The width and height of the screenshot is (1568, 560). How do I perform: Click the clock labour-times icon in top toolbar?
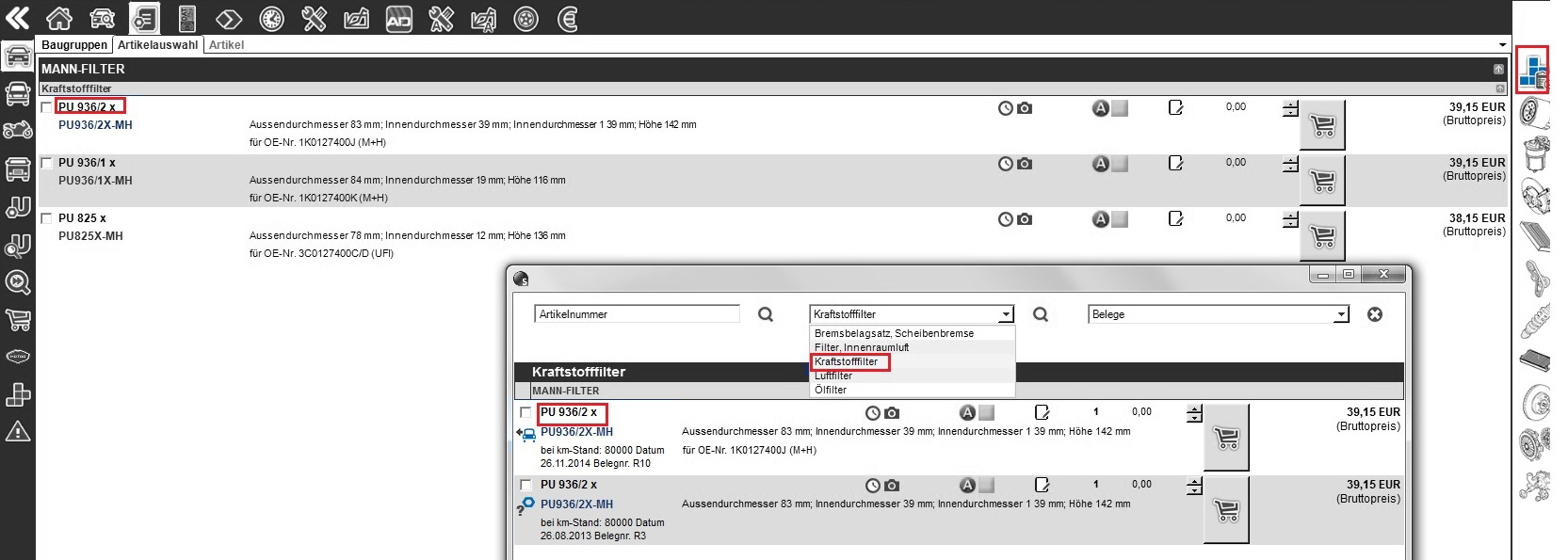(x=271, y=18)
